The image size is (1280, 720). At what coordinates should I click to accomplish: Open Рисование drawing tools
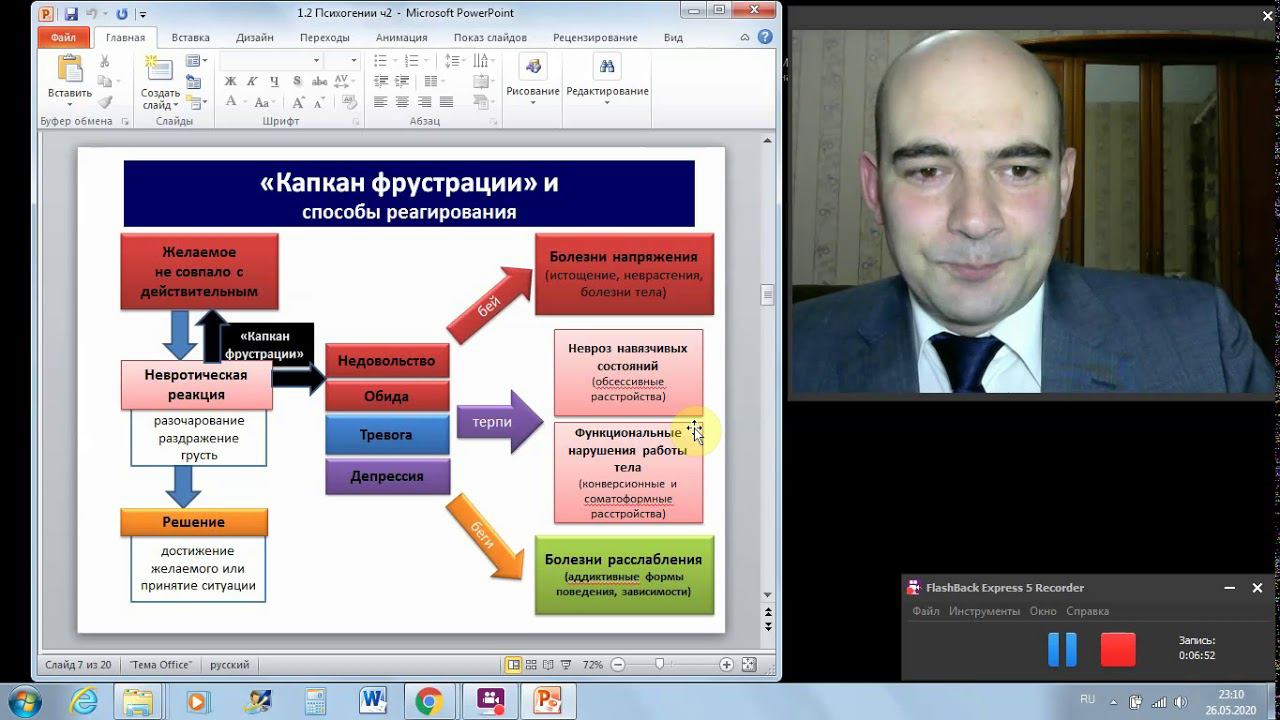pos(532,78)
